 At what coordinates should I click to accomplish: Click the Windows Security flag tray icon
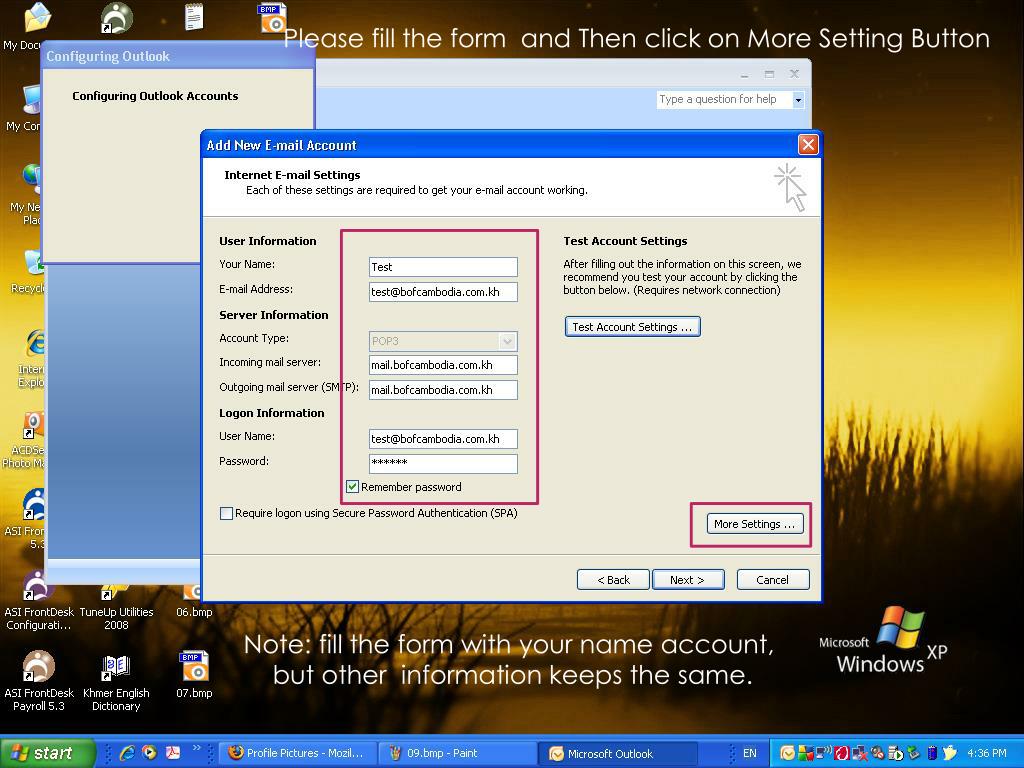[806, 753]
